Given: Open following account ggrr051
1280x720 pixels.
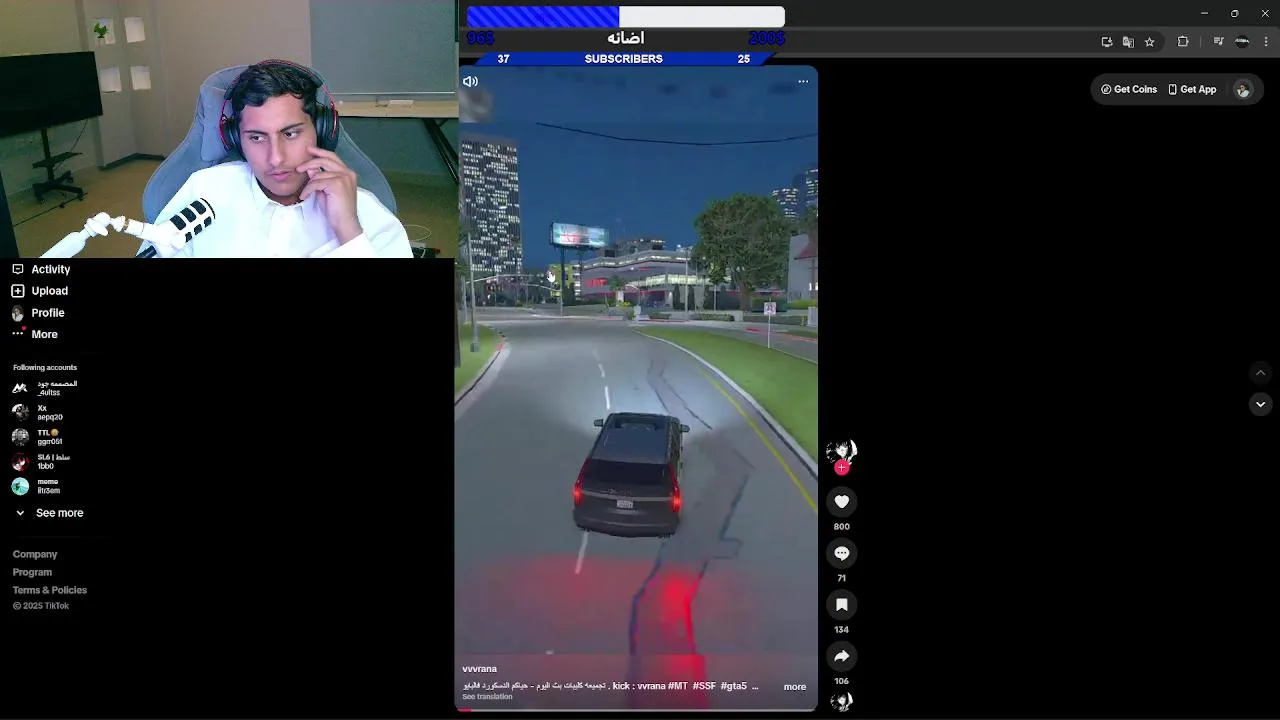Looking at the screenshot, I should pyautogui.click(x=38, y=437).
